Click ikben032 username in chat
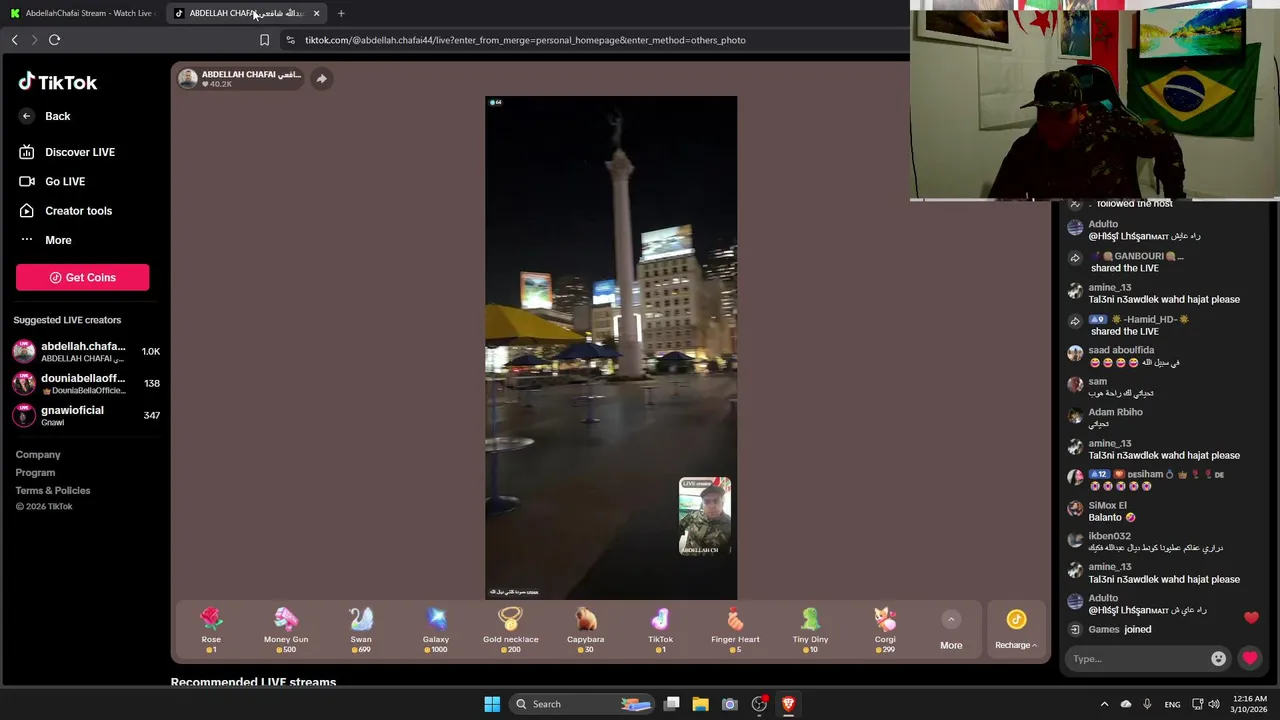Screen dimensions: 1280x720 [x=1110, y=537]
